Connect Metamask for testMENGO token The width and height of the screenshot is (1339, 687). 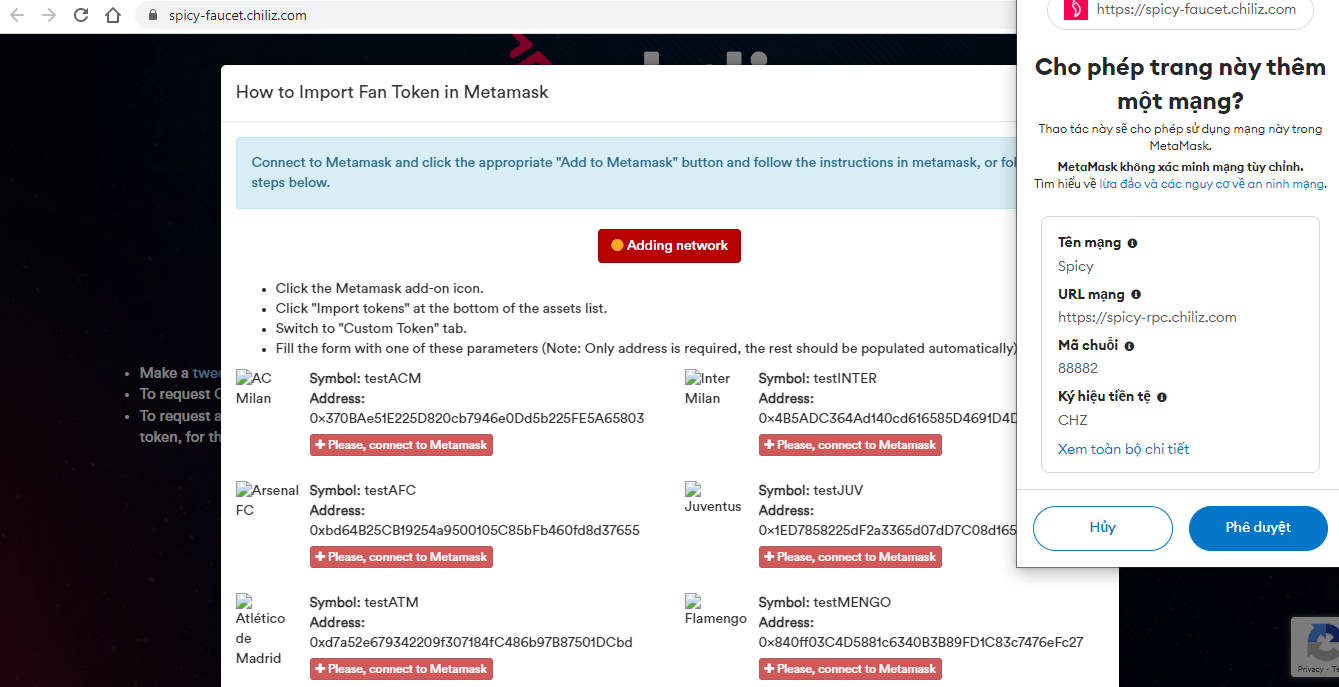(850, 669)
